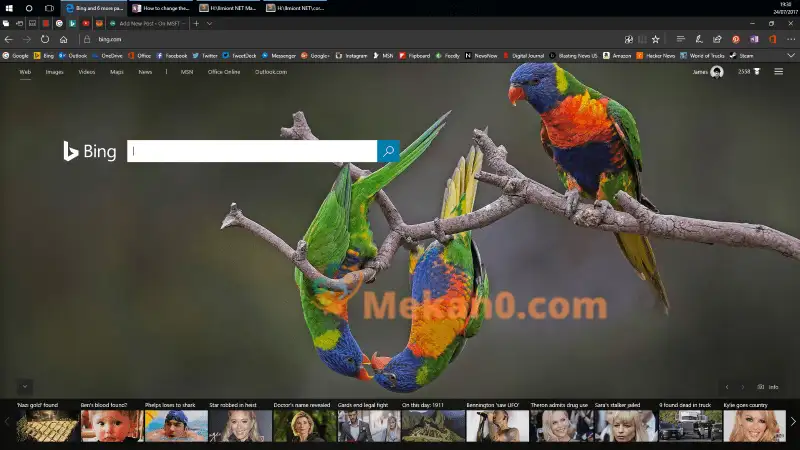The height and width of the screenshot is (450, 800).
Task: Open the Office Online link on Bing
Action: (x=224, y=72)
